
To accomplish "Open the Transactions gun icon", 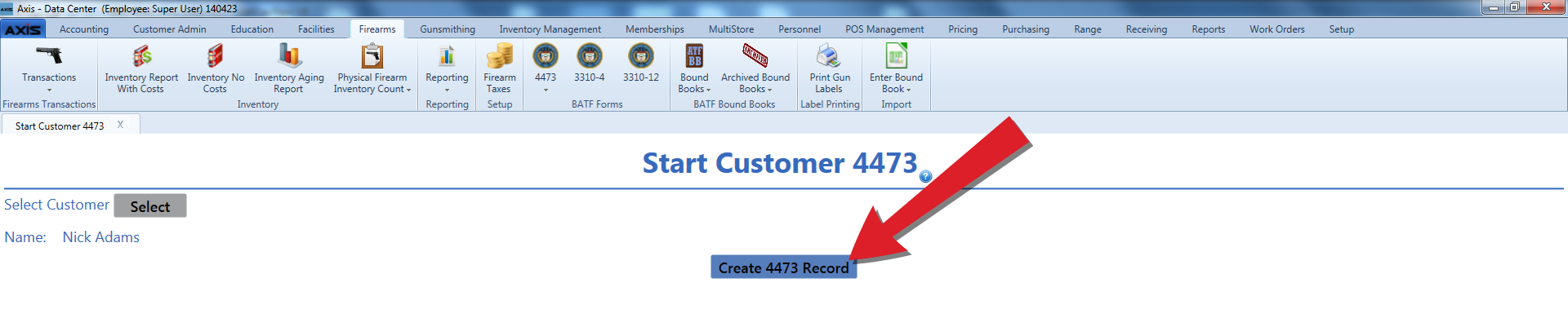I will pyautogui.click(x=49, y=55).
